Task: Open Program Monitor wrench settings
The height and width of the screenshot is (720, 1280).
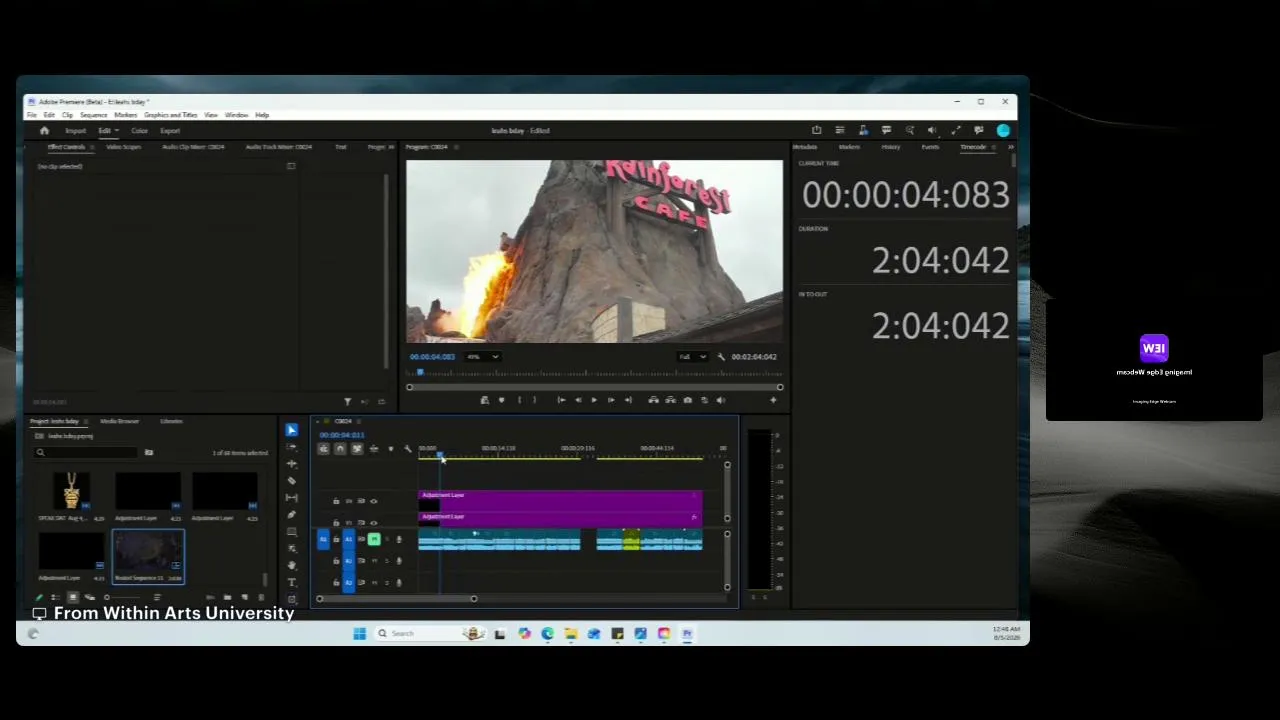Action: click(x=721, y=357)
